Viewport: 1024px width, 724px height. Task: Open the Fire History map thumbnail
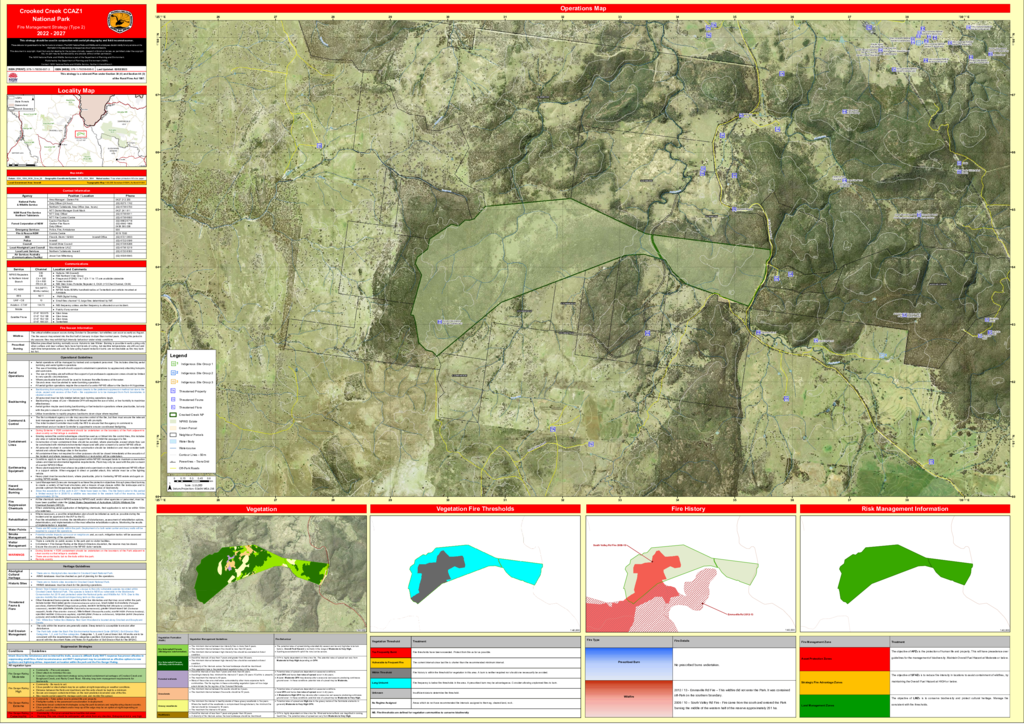pyautogui.click(x=690, y=573)
